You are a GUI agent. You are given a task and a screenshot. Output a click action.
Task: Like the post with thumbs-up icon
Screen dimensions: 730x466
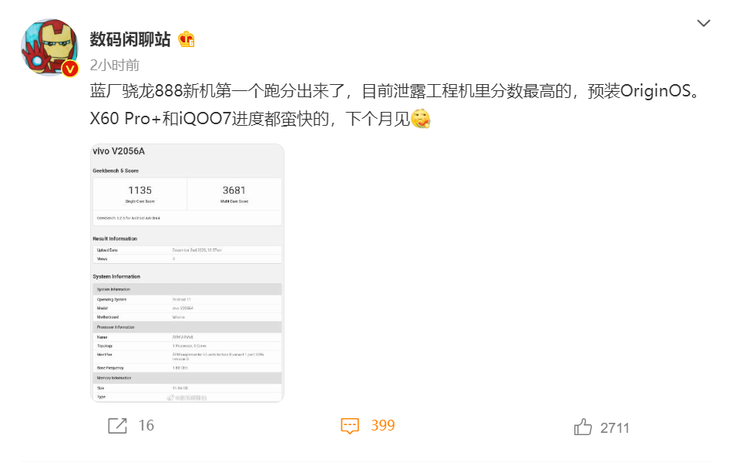[x=583, y=427]
